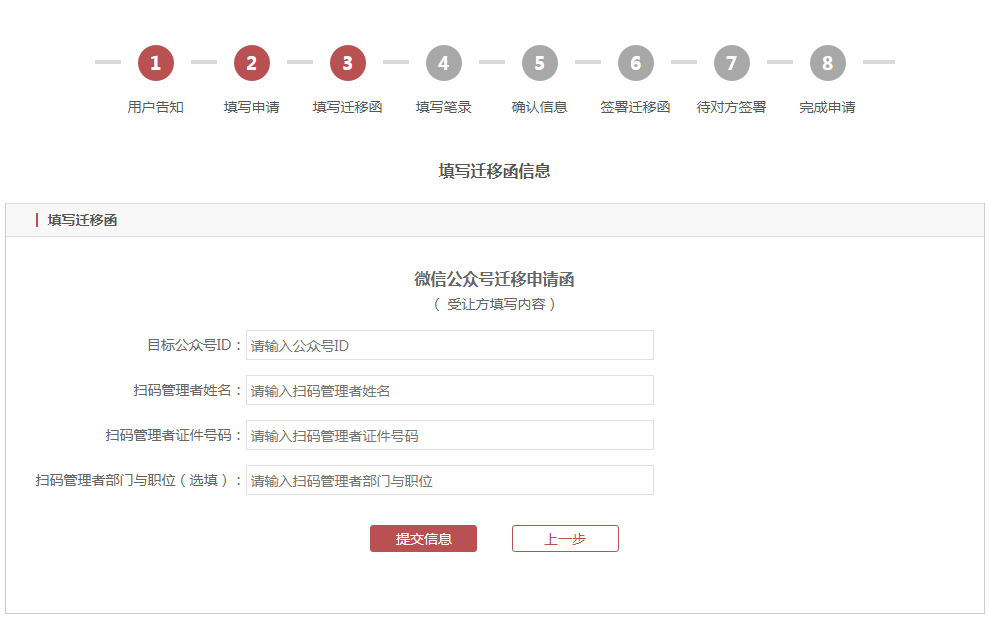Screen dimensions: 989x618
Task: Click the 填写迁移函 step label under step 3
Action: tap(348, 107)
